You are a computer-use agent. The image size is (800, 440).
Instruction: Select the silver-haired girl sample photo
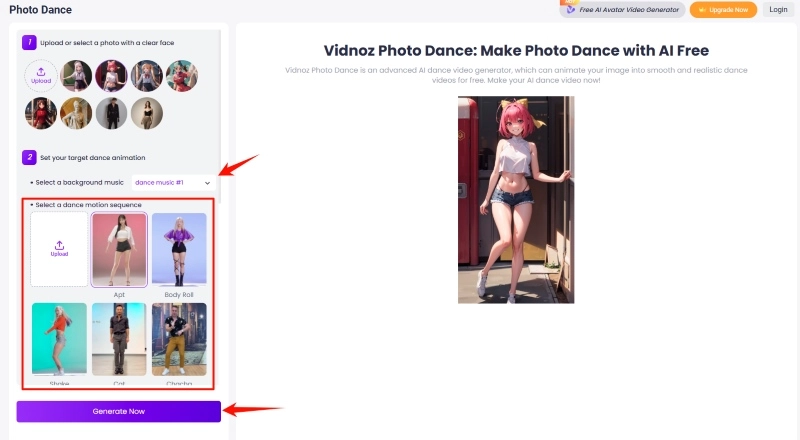[76, 76]
